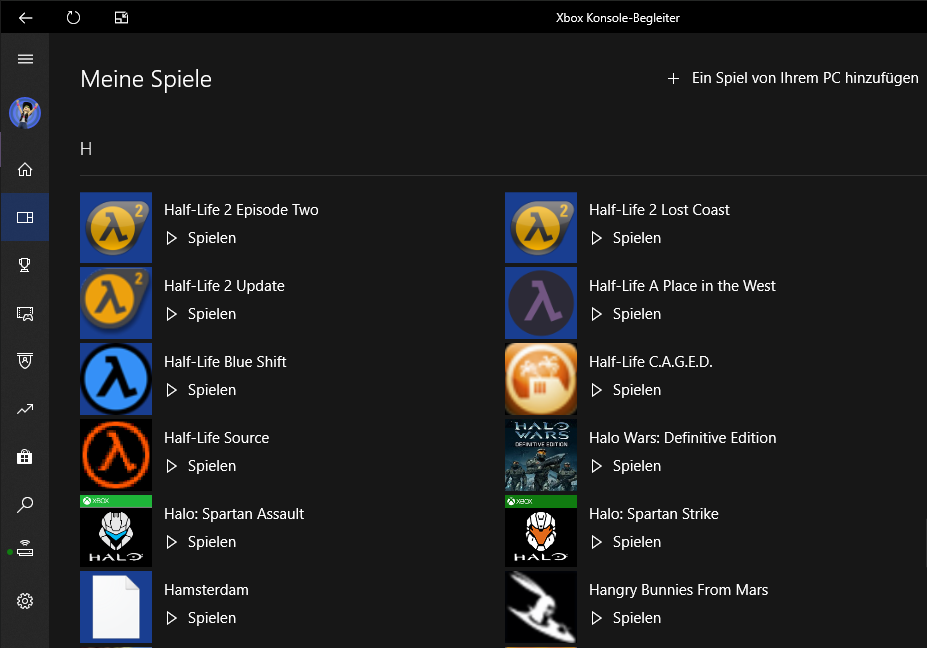Select Hangry Bunnies From Mars title
Screen dimensions: 927x648
679,590
